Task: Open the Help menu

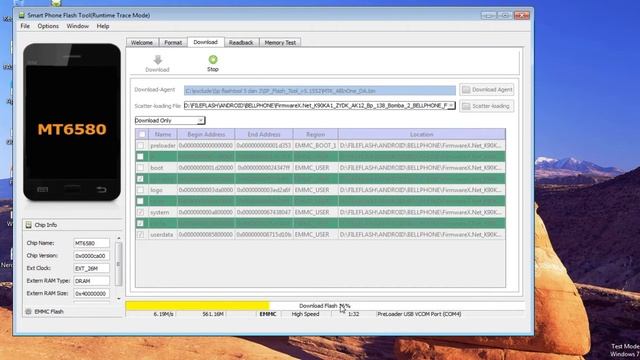Action: coord(103,26)
